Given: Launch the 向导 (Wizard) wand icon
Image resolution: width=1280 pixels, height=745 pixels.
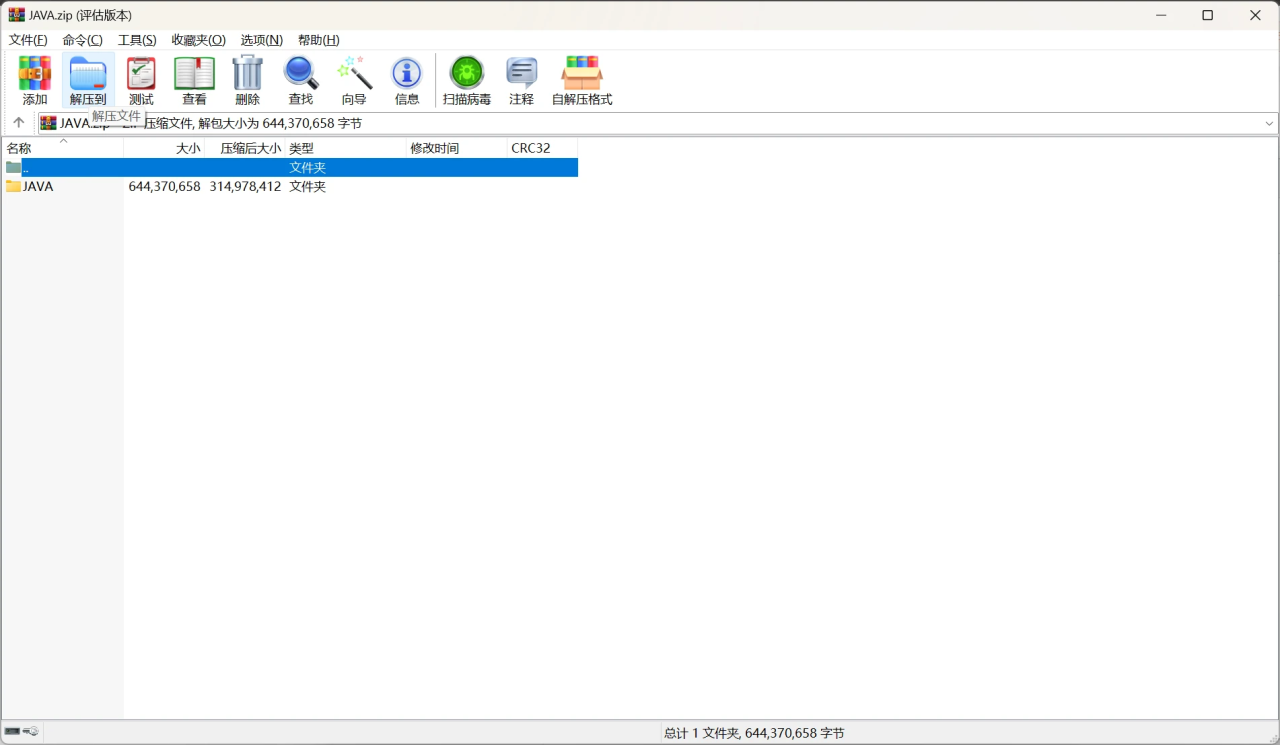Looking at the screenshot, I should 354,80.
